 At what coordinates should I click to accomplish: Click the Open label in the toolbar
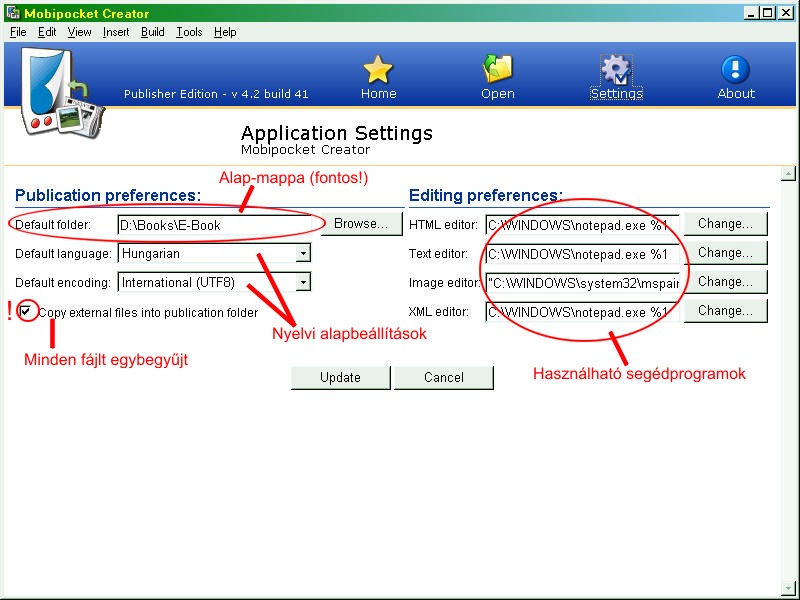tap(497, 94)
